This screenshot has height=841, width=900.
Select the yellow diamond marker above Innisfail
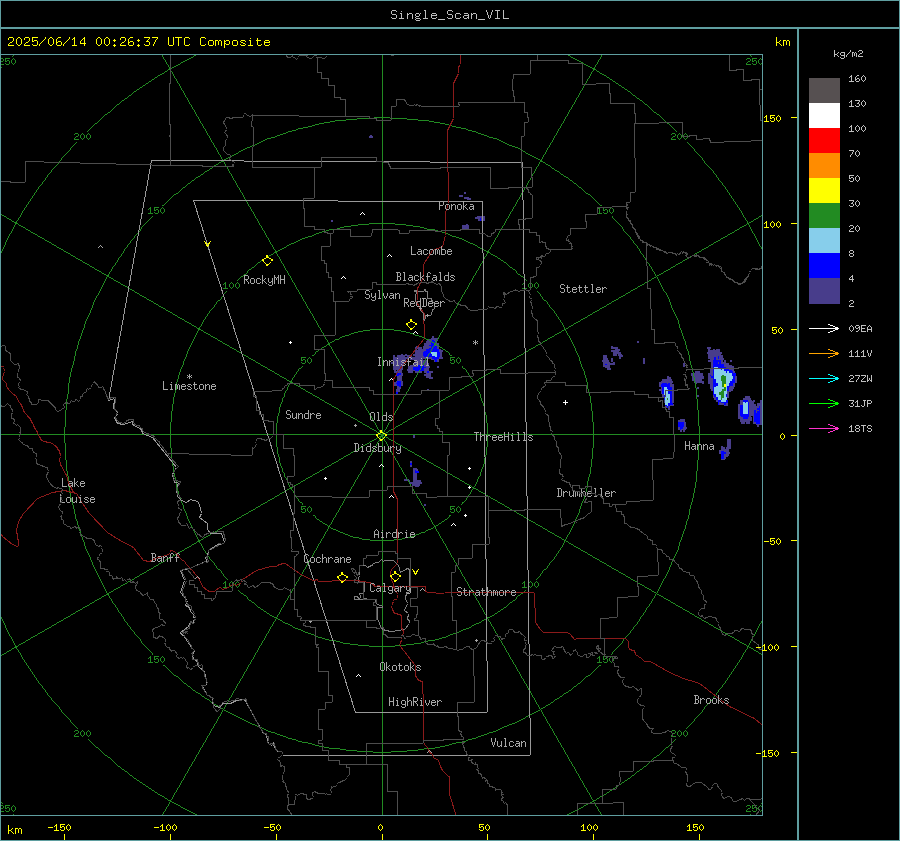411,325
